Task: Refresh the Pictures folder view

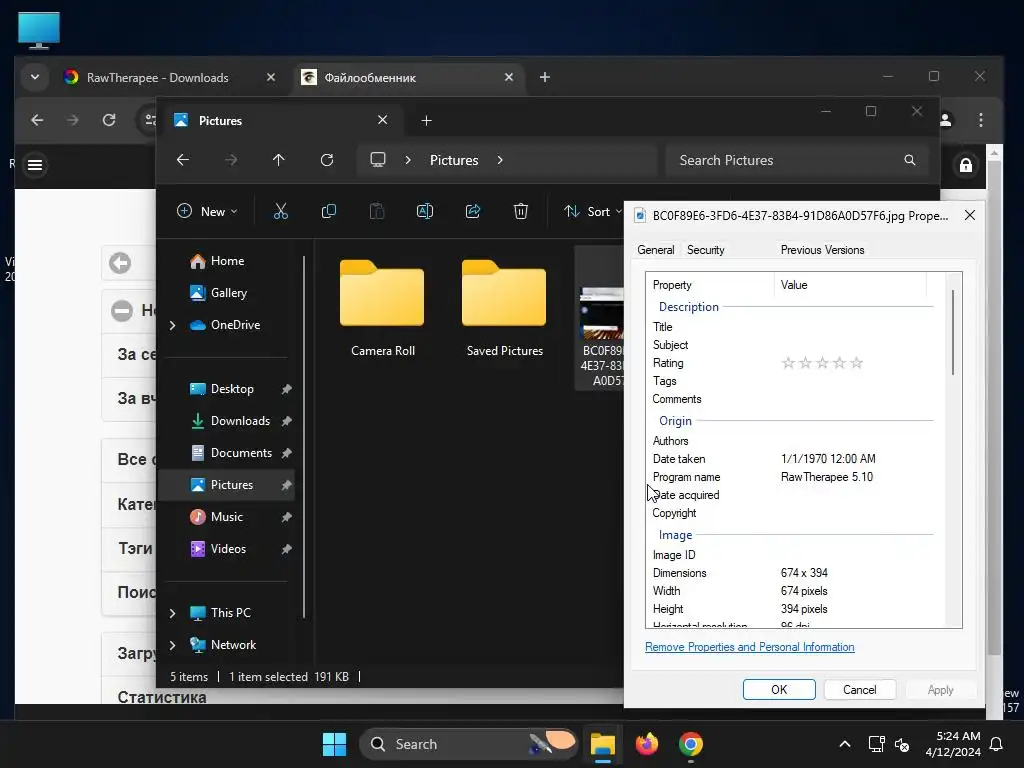Action: coord(327,160)
